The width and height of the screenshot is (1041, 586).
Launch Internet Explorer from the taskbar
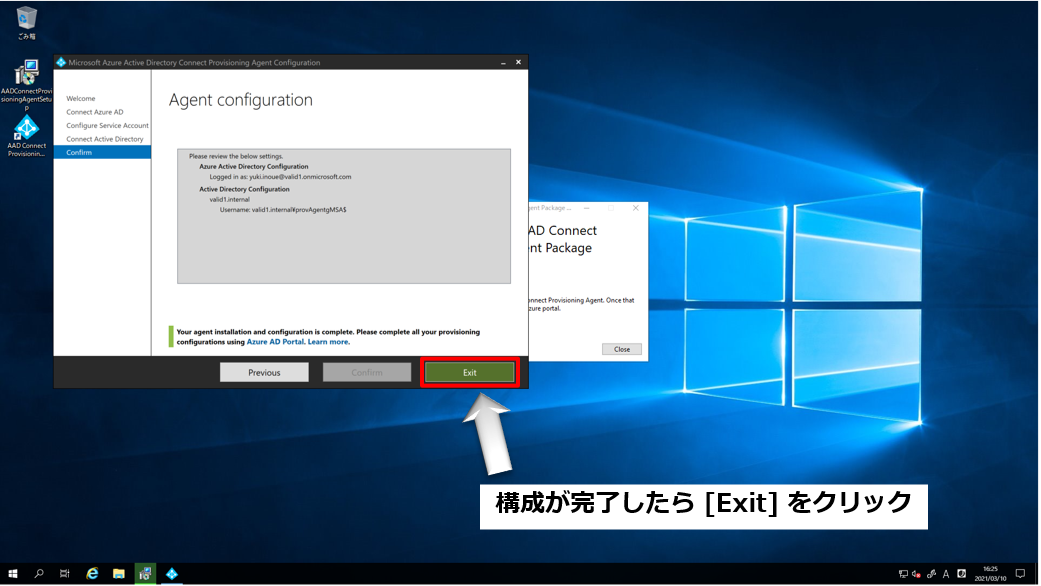(x=92, y=573)
